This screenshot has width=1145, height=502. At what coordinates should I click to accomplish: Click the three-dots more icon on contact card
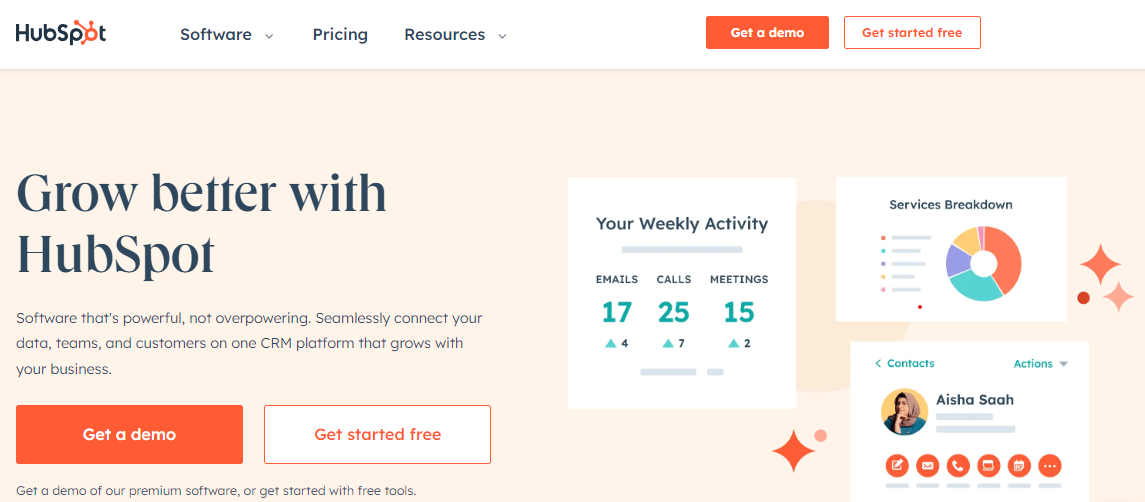click(1050, 465)
